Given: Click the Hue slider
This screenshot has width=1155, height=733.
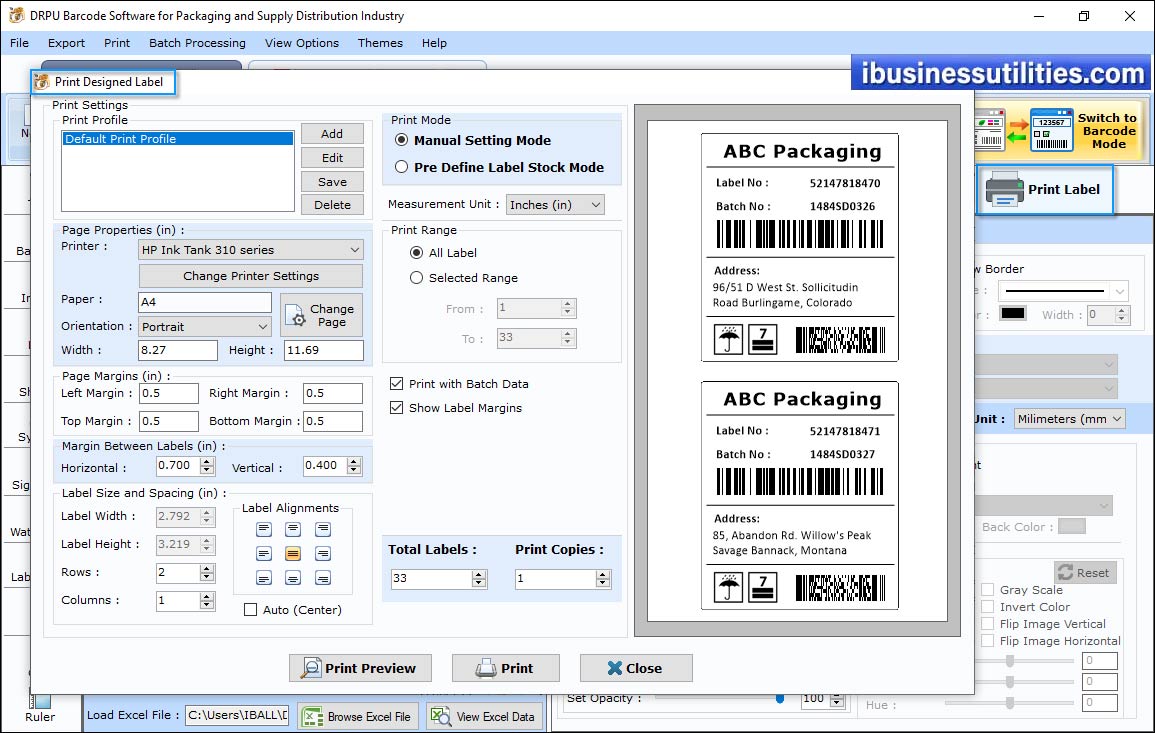Looking at the screenshot, I should click(1009, 703).
